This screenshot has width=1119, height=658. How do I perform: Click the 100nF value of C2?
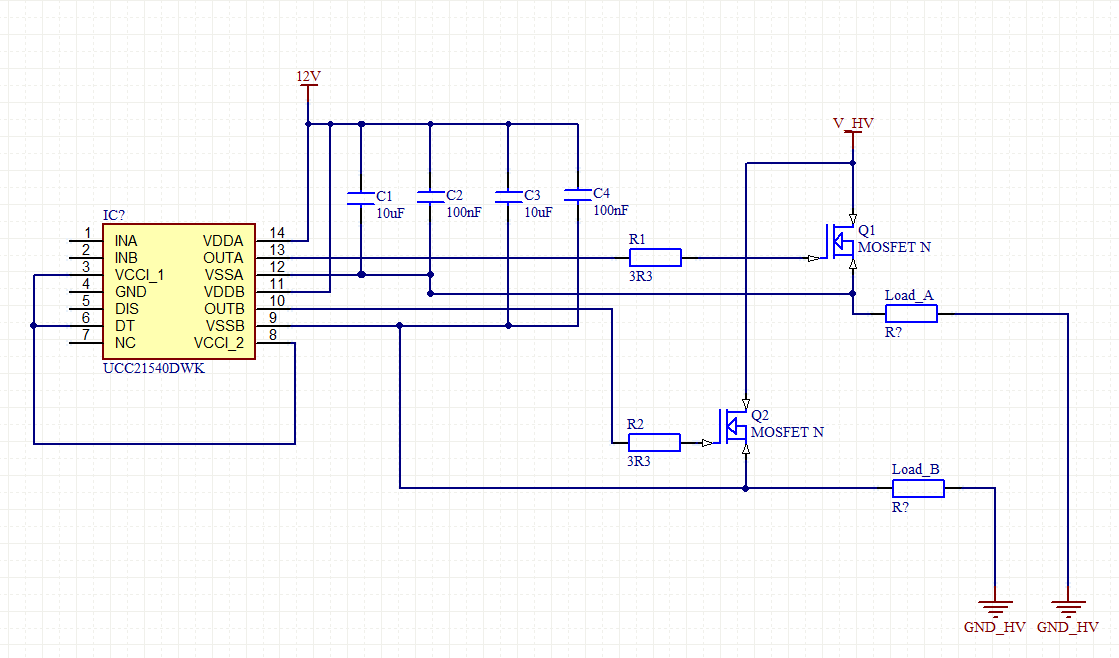(x=464, y=213)
